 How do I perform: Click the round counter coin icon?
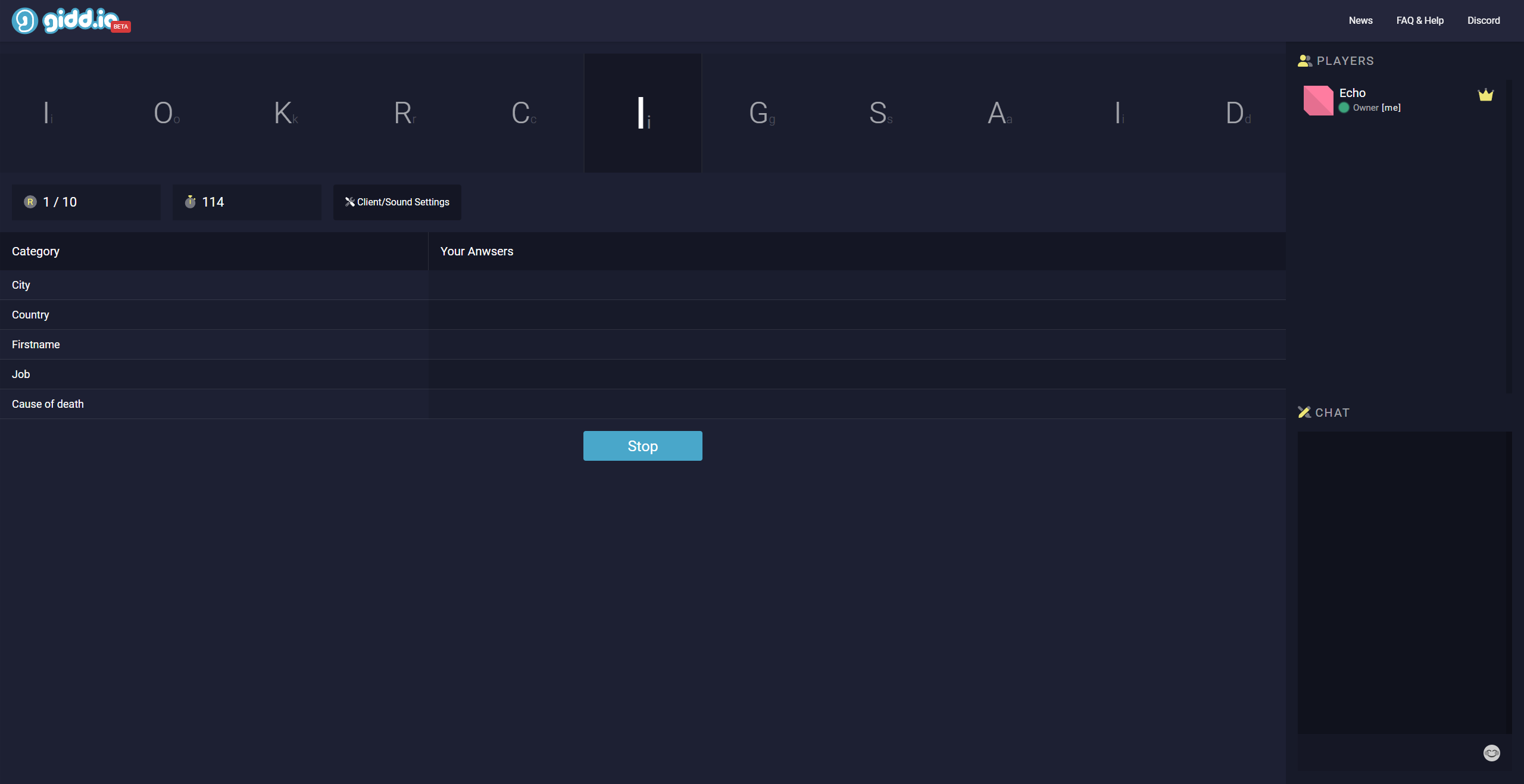pyautogui.click(x=30, y=202)
